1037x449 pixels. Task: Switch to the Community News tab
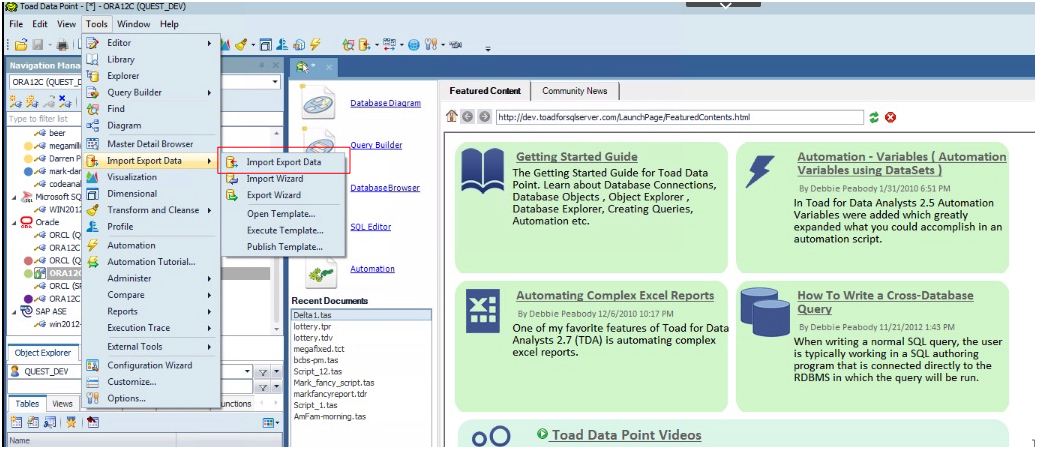[574, 91]
